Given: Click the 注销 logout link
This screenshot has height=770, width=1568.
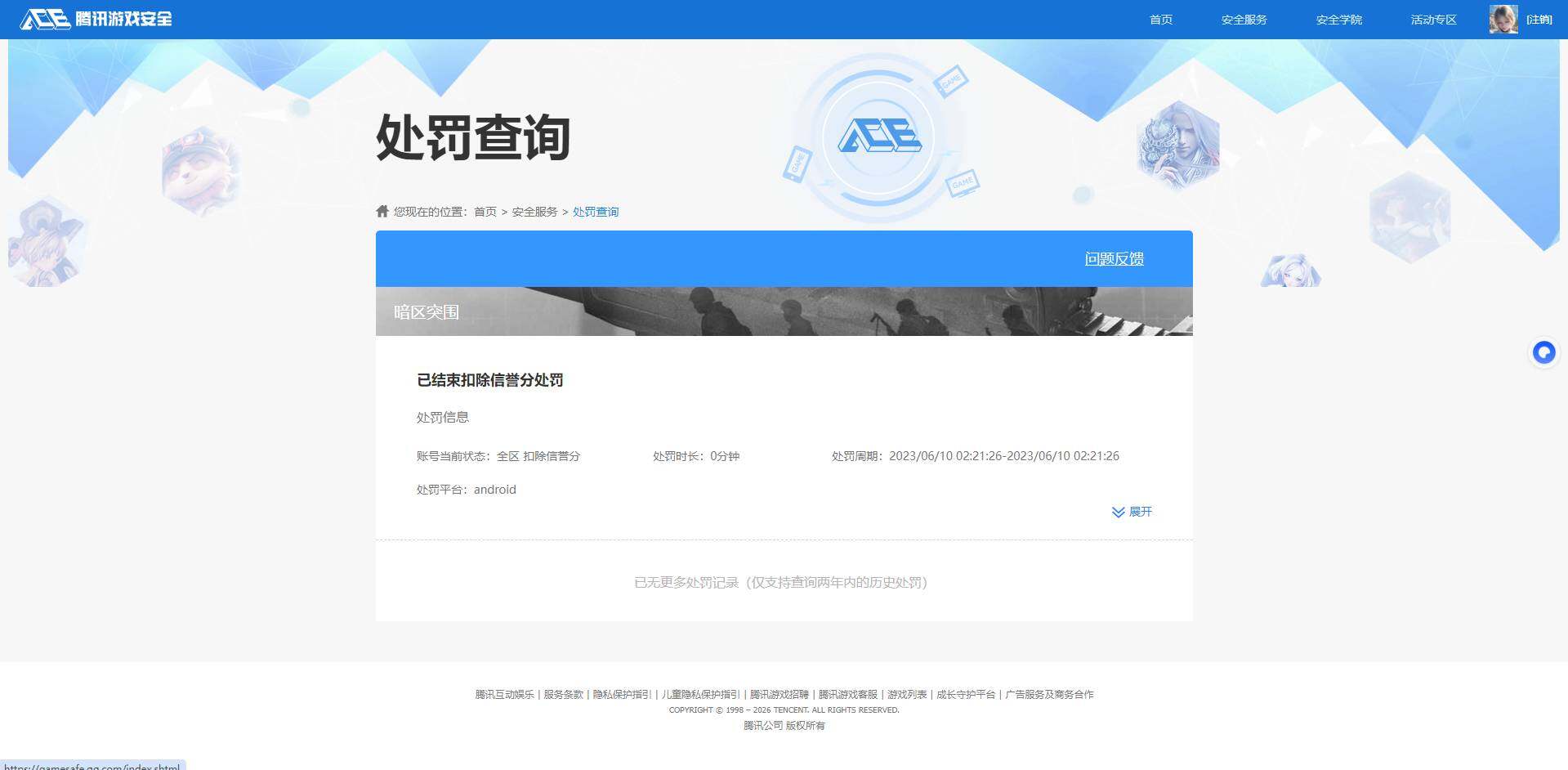Looking at the screenshot, I should pyautogui.click(x=1539, y=20).
